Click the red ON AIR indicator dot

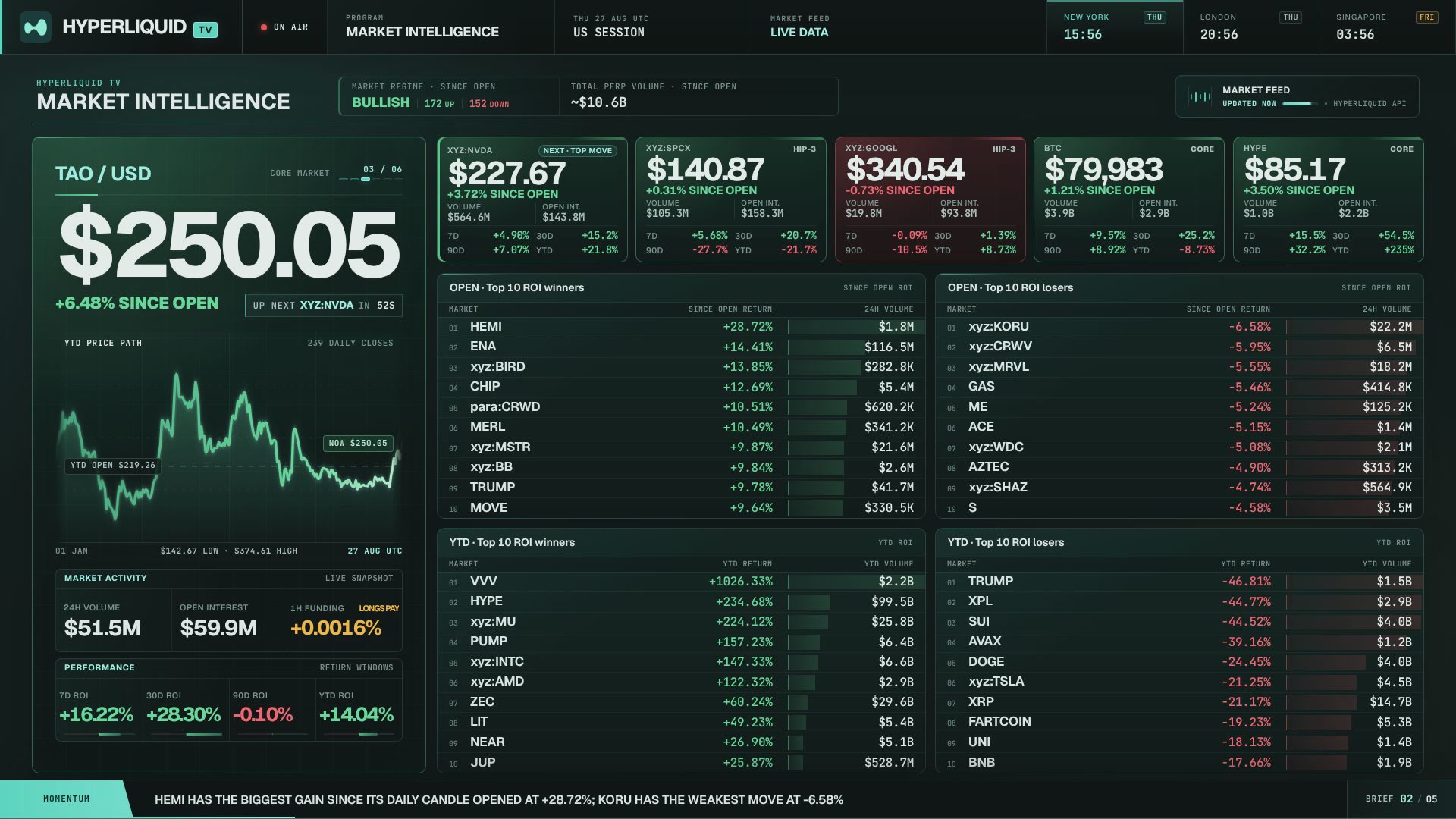pos(264,27)
